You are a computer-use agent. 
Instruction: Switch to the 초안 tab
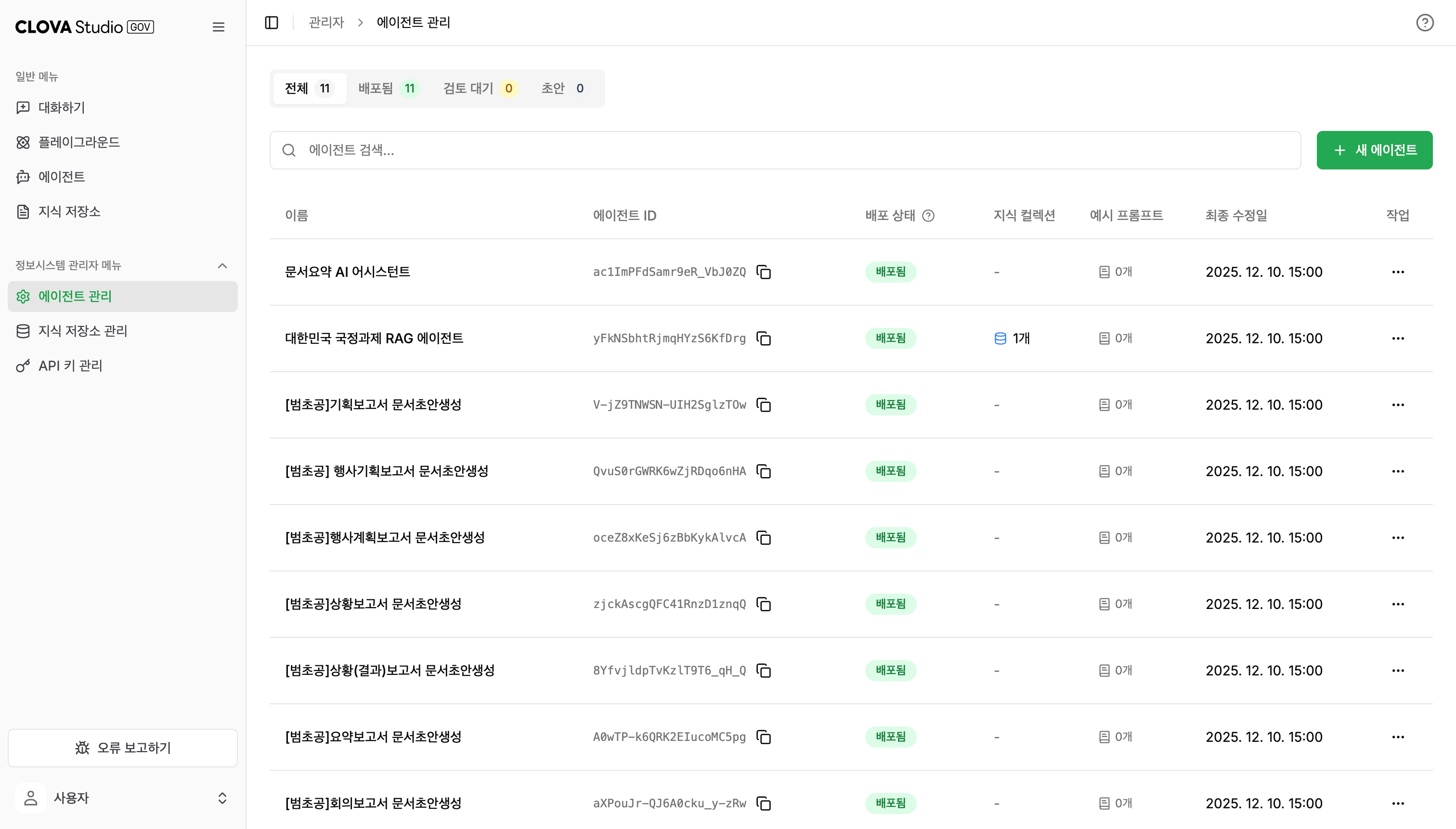(x=561, y=89)
